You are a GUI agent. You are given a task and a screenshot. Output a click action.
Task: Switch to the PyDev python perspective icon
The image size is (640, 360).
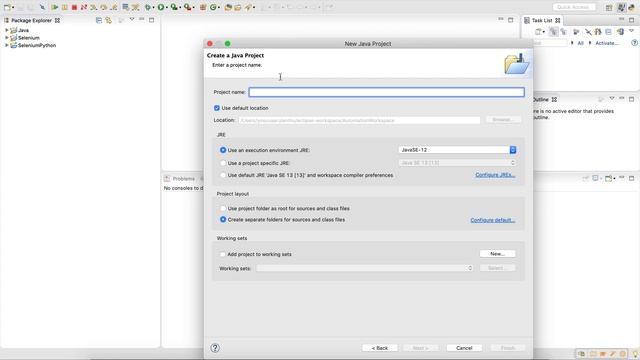[x=632, y=7]
